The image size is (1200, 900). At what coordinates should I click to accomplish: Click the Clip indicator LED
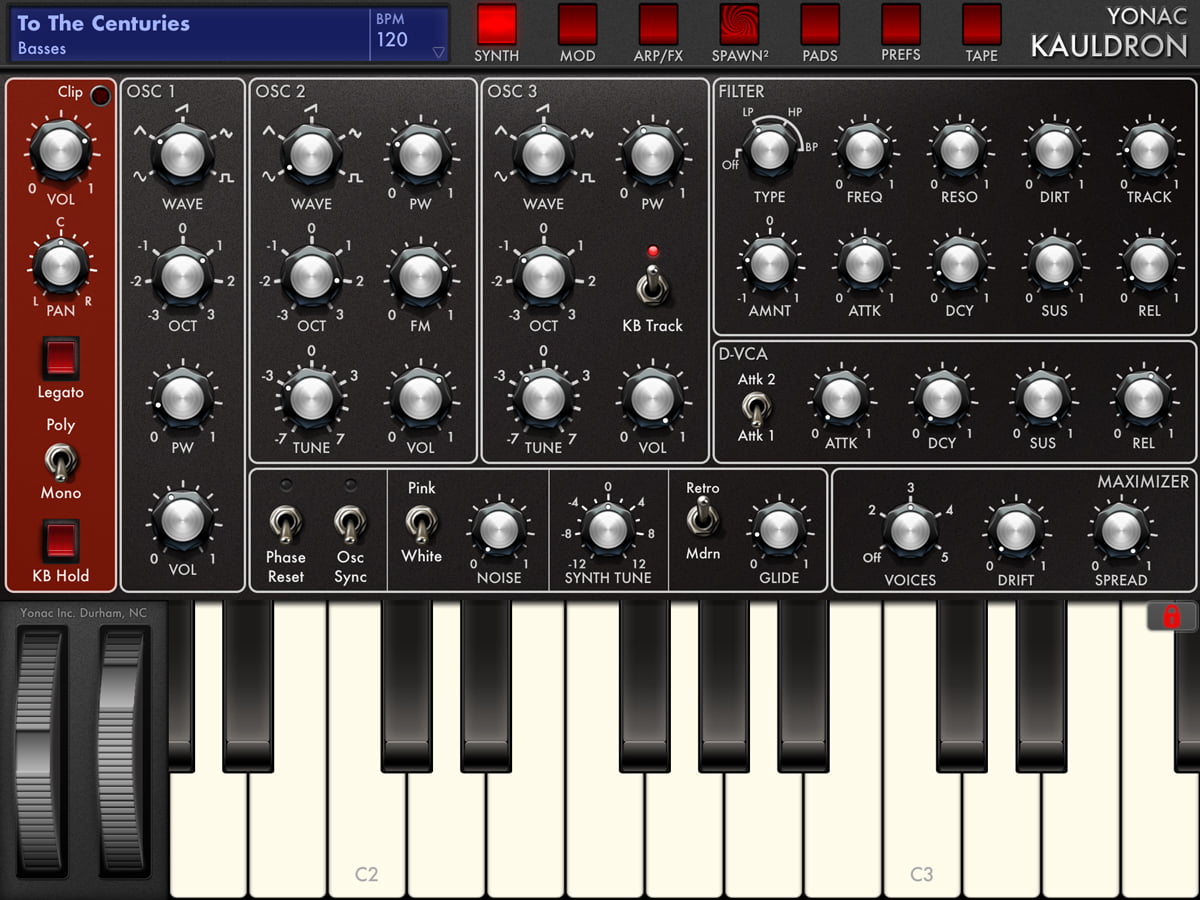[100, 96]
